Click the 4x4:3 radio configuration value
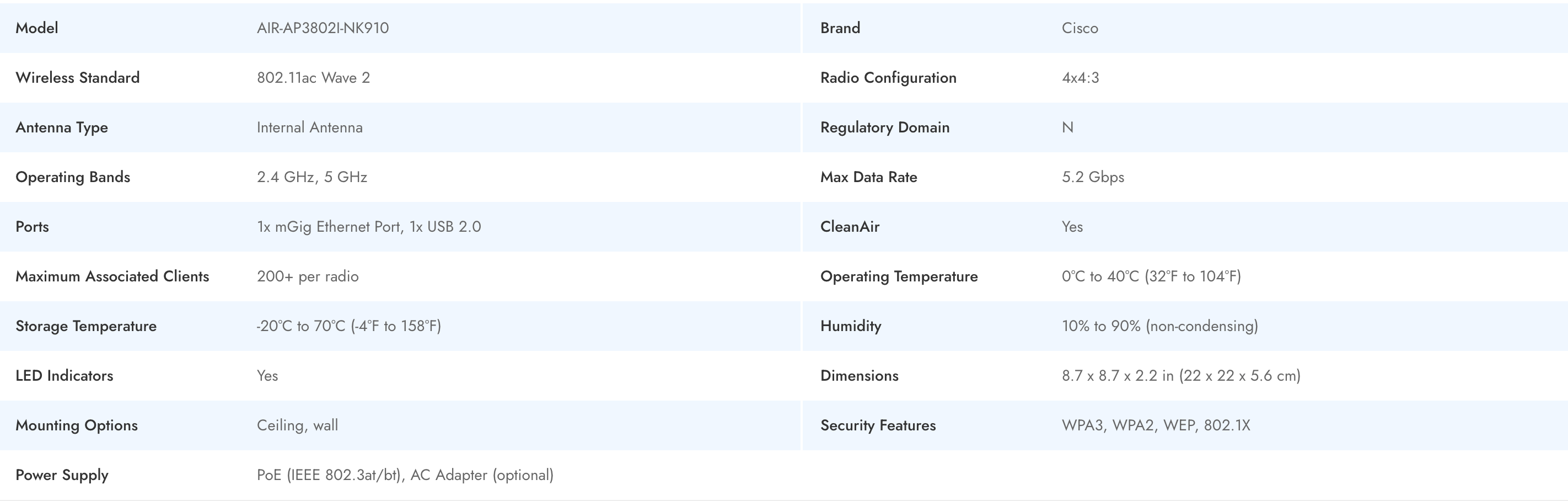This screenshot has height=501, width=1568. coord(1080,77)
